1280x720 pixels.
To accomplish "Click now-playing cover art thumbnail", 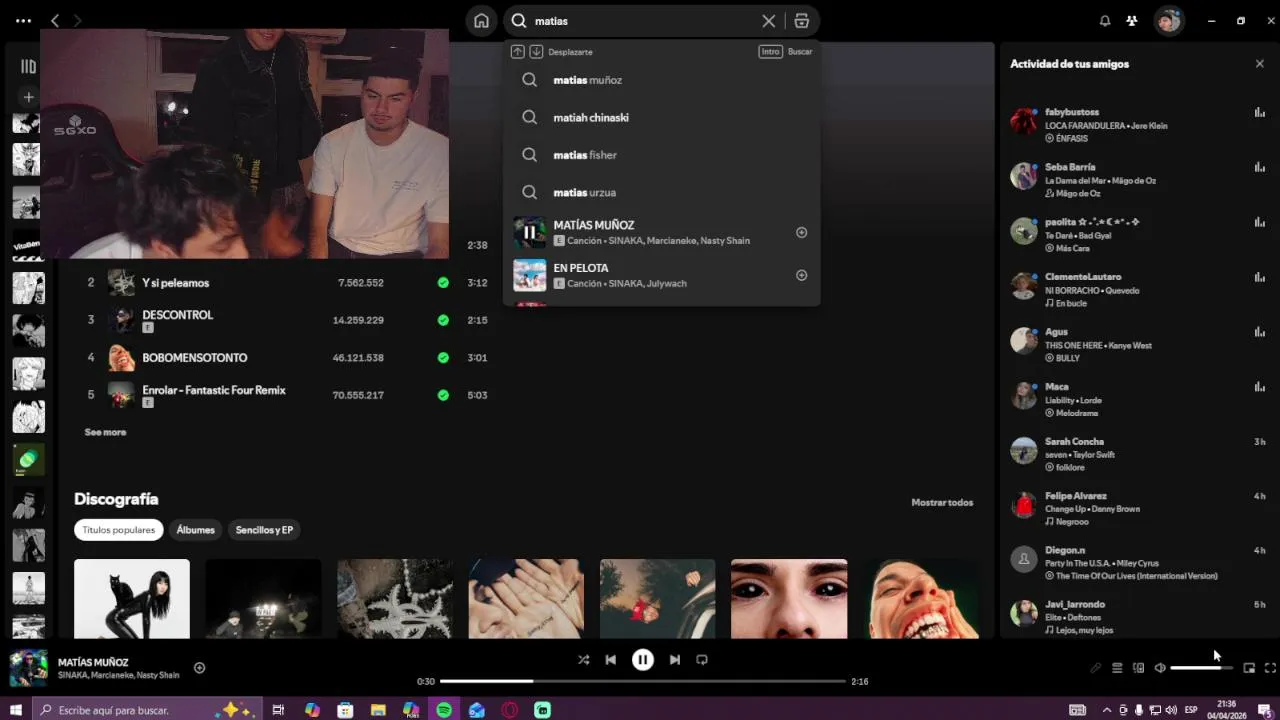I will tap(28, 668).
